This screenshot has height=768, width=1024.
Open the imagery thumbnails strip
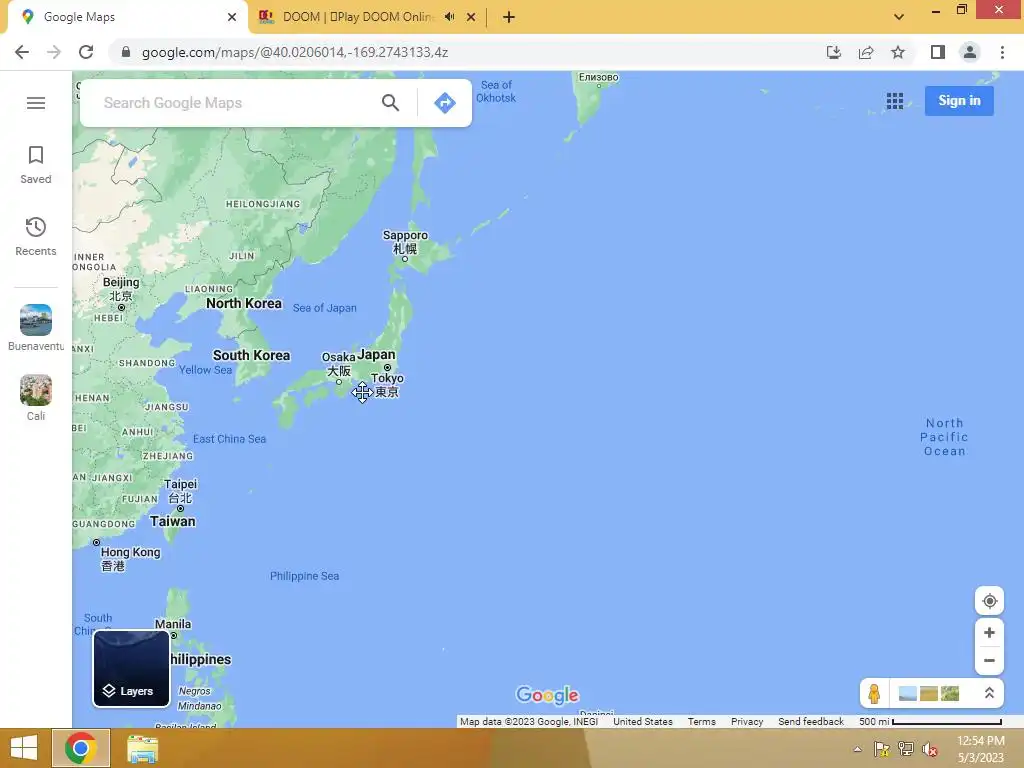929,693
